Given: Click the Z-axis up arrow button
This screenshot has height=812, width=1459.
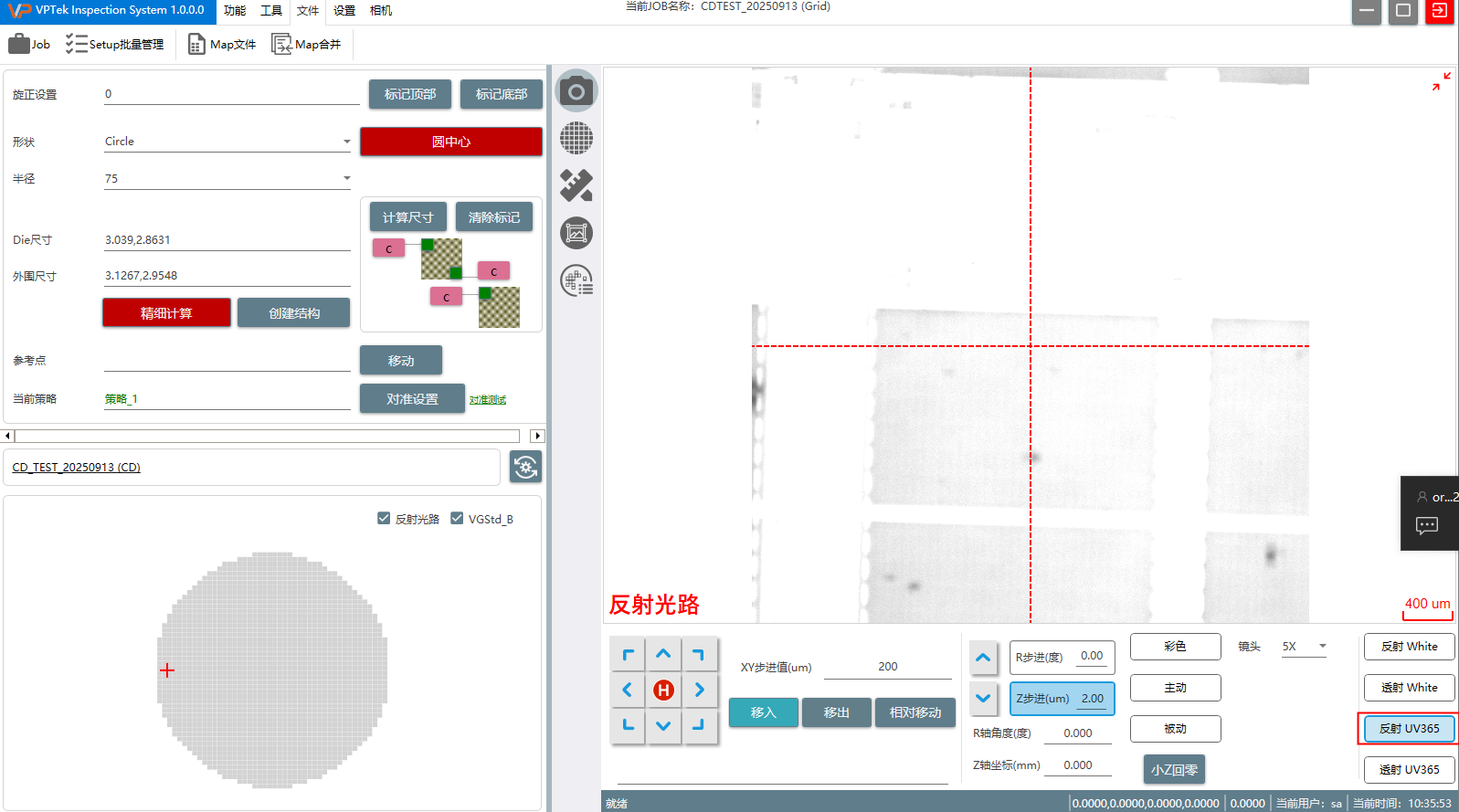Looking at the screenshot, I should click(983, 658).
